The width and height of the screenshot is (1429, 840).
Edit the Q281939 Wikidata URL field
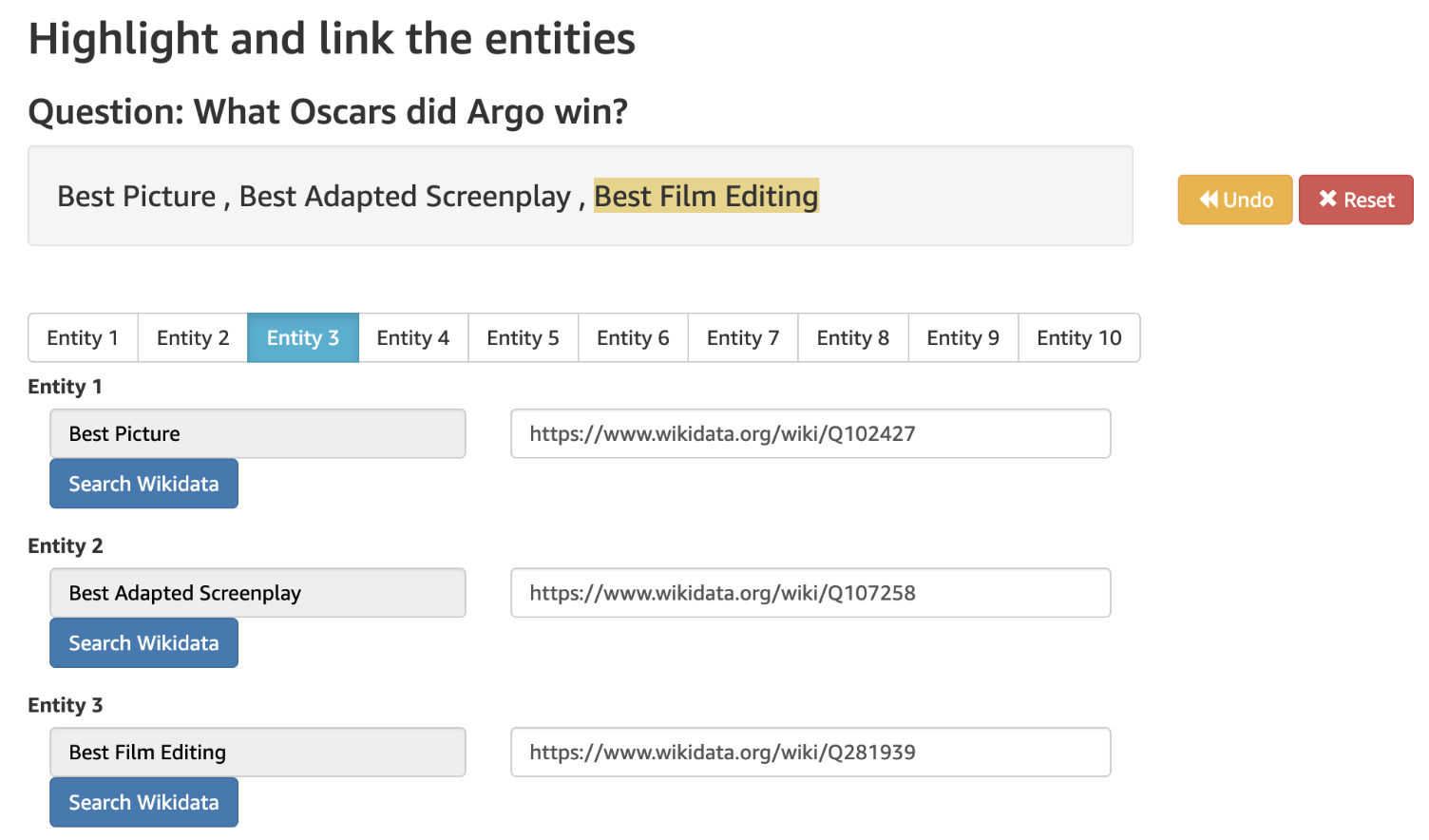pos(810,753)
